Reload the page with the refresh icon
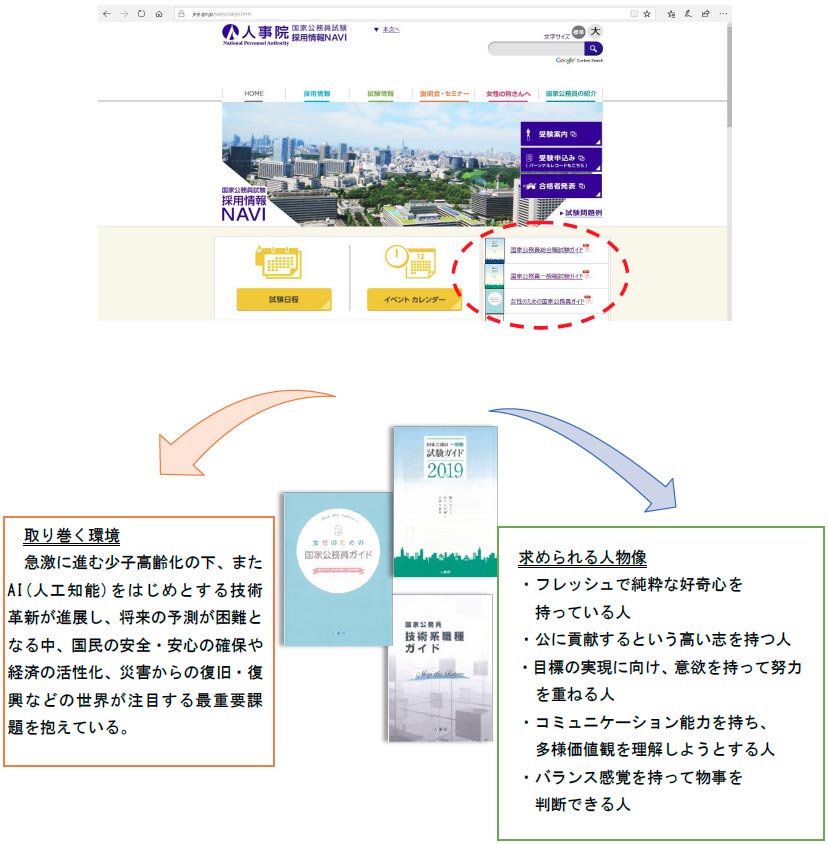Image resolution: width=828 pixels, height=844 pixels. (x=141, y=14)
